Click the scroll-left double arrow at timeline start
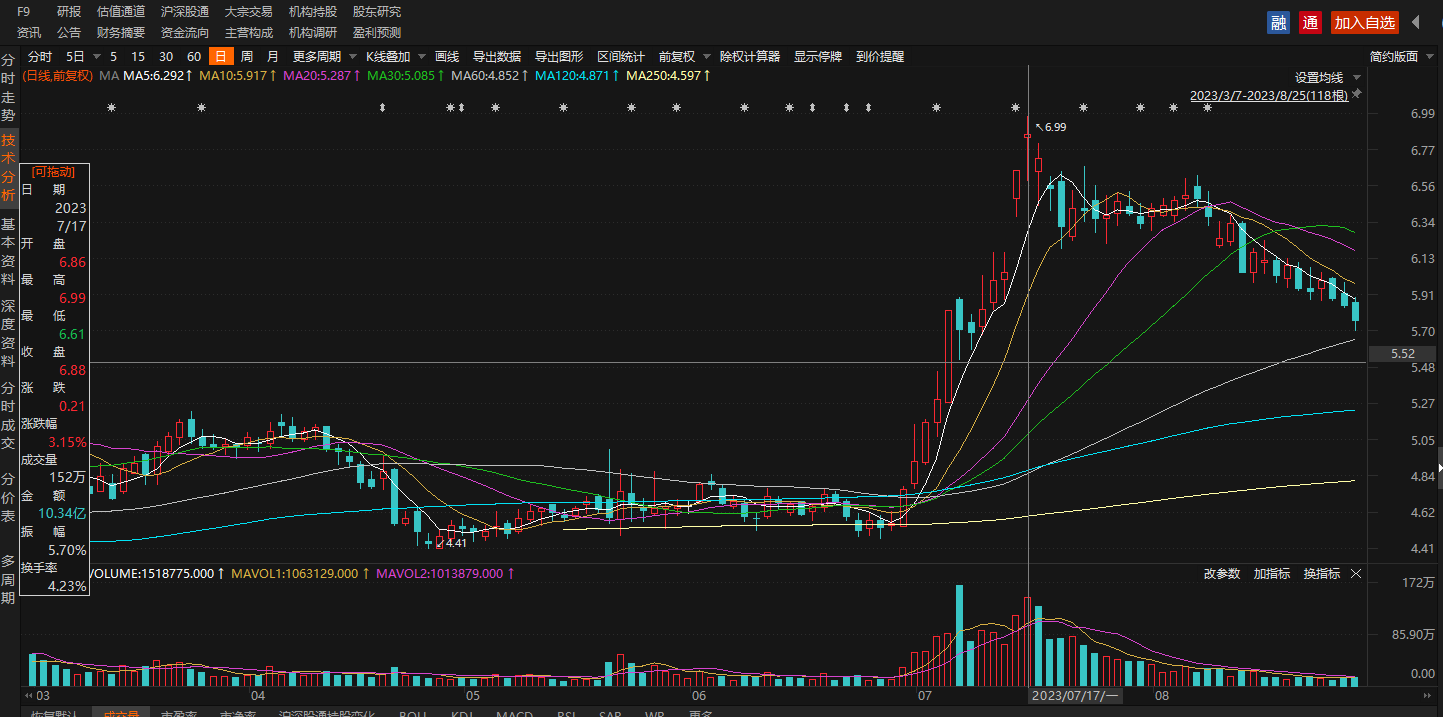This screenshot has height=717, width=1443. [29, 695]
